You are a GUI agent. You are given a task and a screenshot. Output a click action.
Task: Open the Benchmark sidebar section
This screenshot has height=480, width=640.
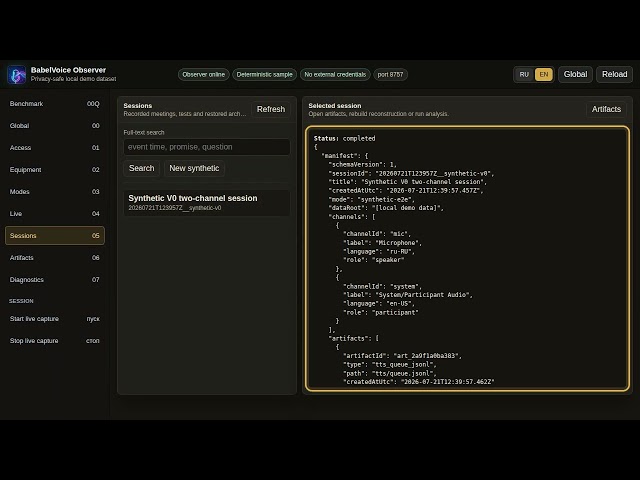55,104
